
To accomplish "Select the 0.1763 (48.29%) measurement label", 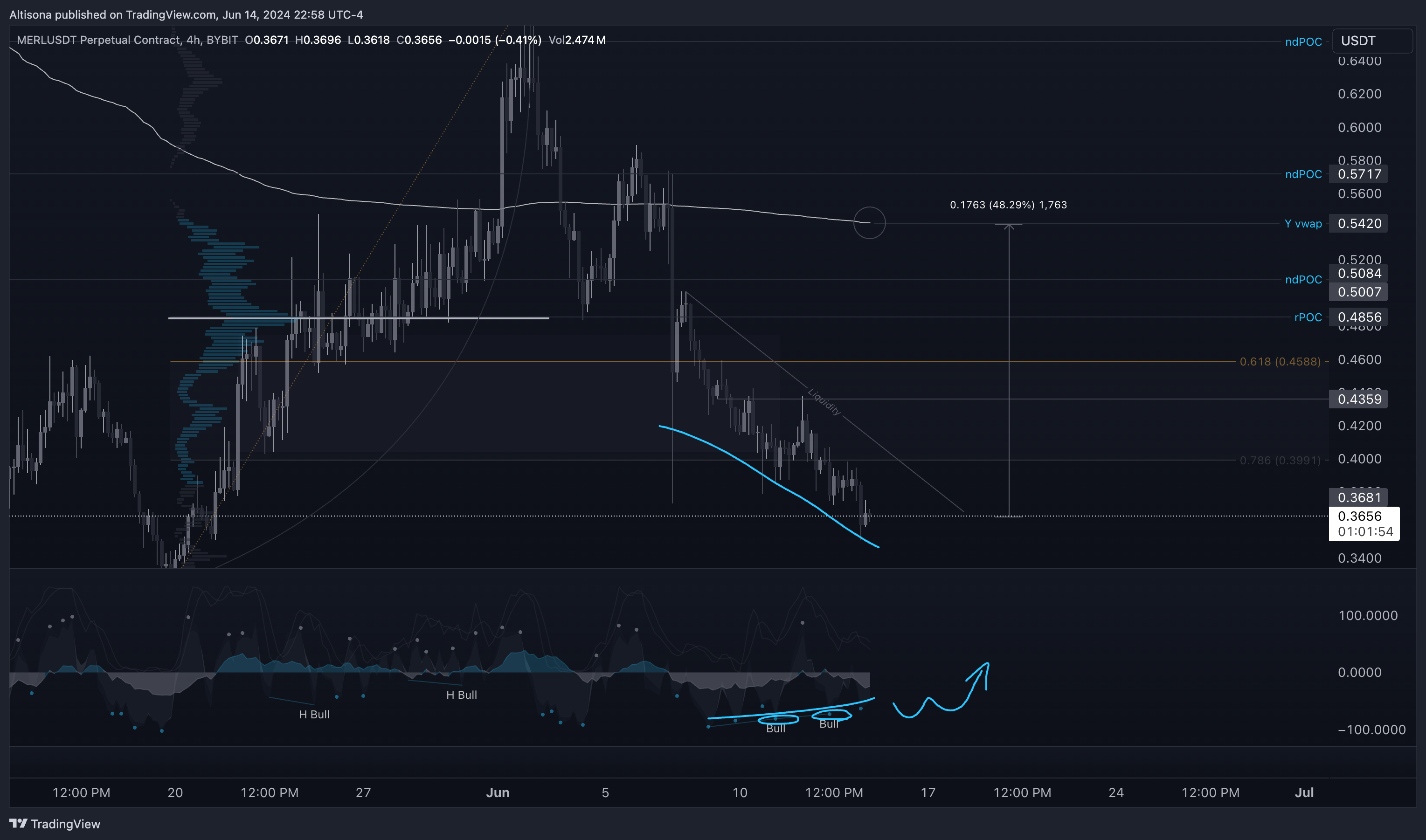I will coord(1008,205).
